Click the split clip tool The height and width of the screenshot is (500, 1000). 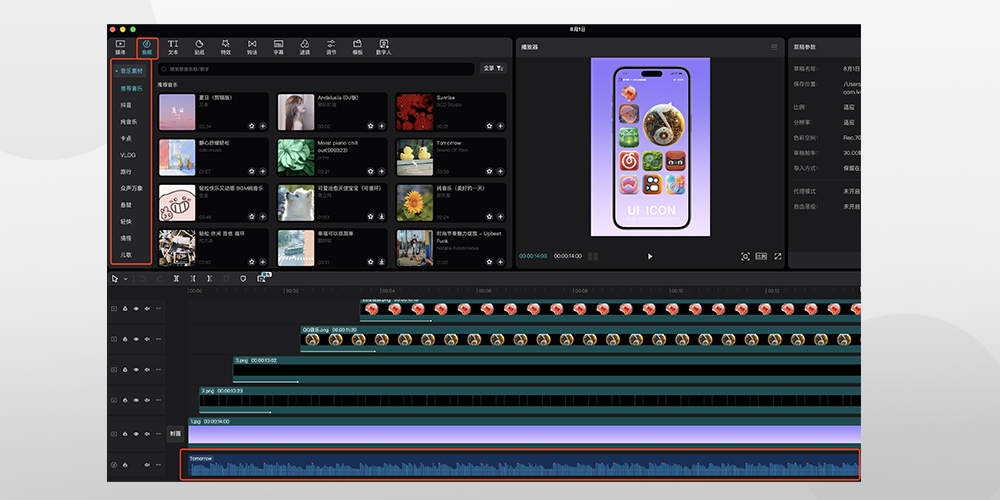(x=176, y=279)
